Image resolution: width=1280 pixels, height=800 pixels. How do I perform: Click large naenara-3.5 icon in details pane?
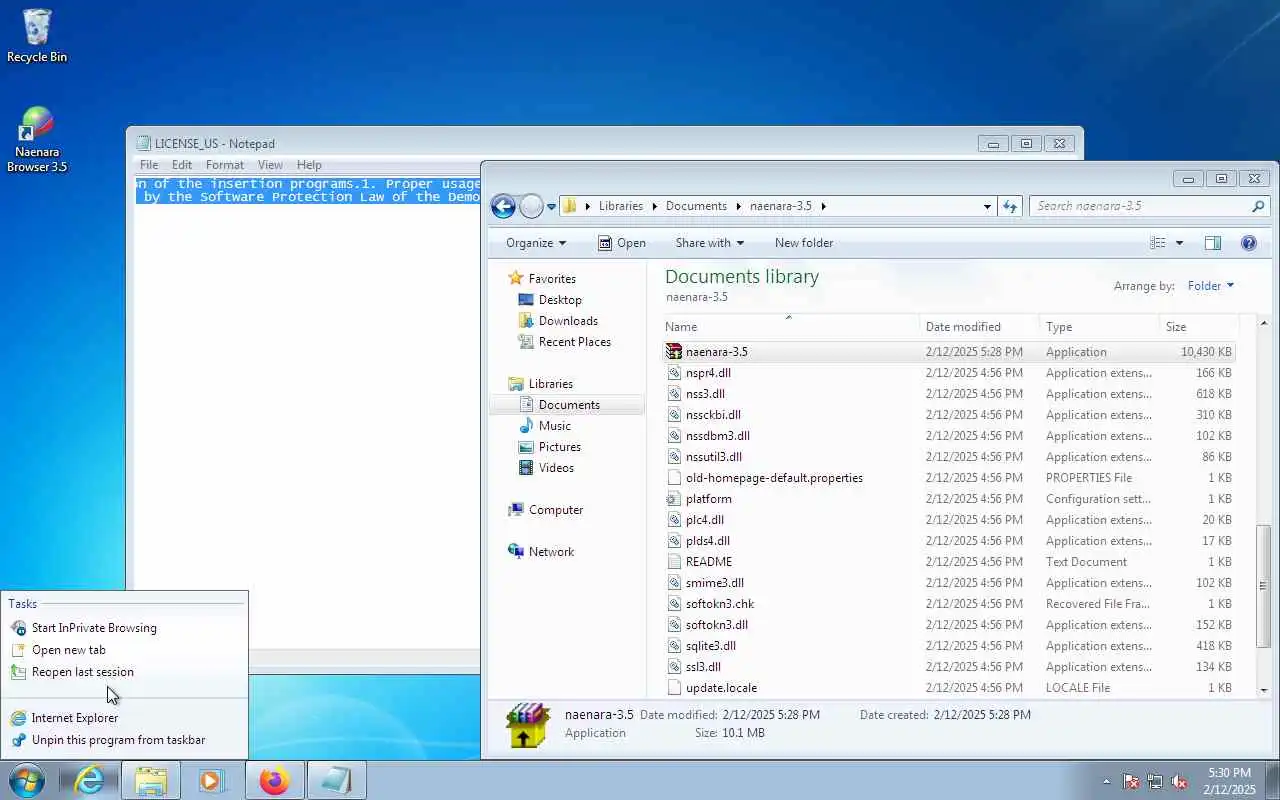coord(527,725)
